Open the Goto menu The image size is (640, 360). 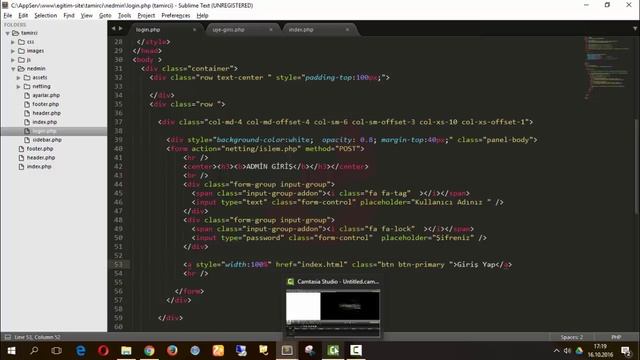click(105, 16)
